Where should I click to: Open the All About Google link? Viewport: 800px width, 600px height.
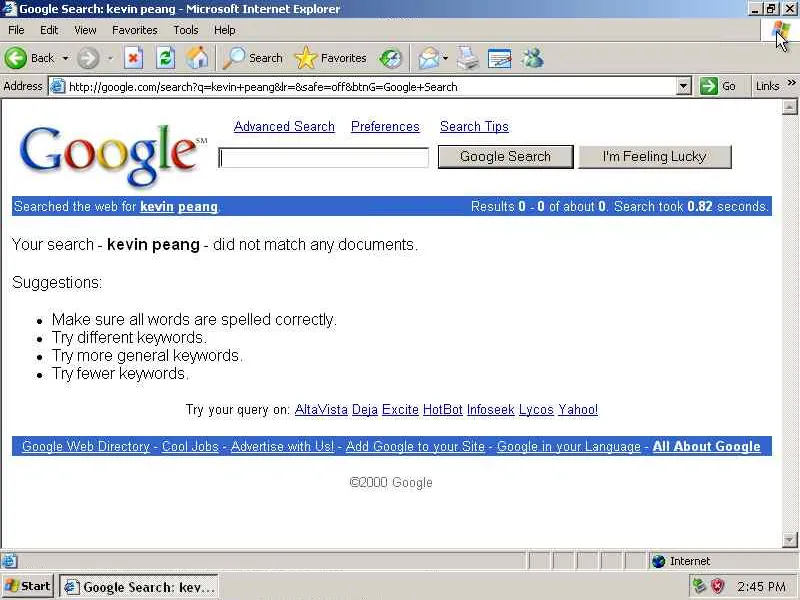click(x=707, y=446)
